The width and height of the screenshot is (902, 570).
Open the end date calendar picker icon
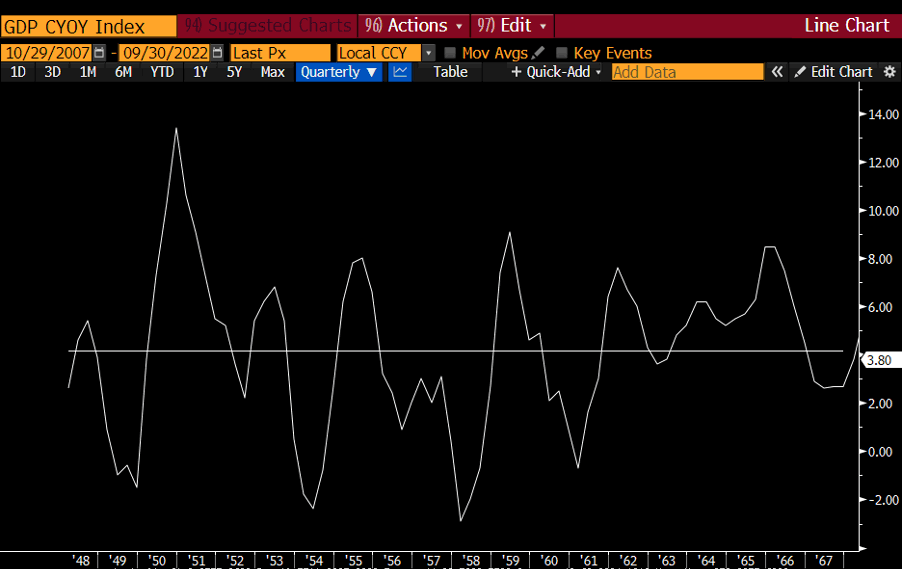[217, 53]
